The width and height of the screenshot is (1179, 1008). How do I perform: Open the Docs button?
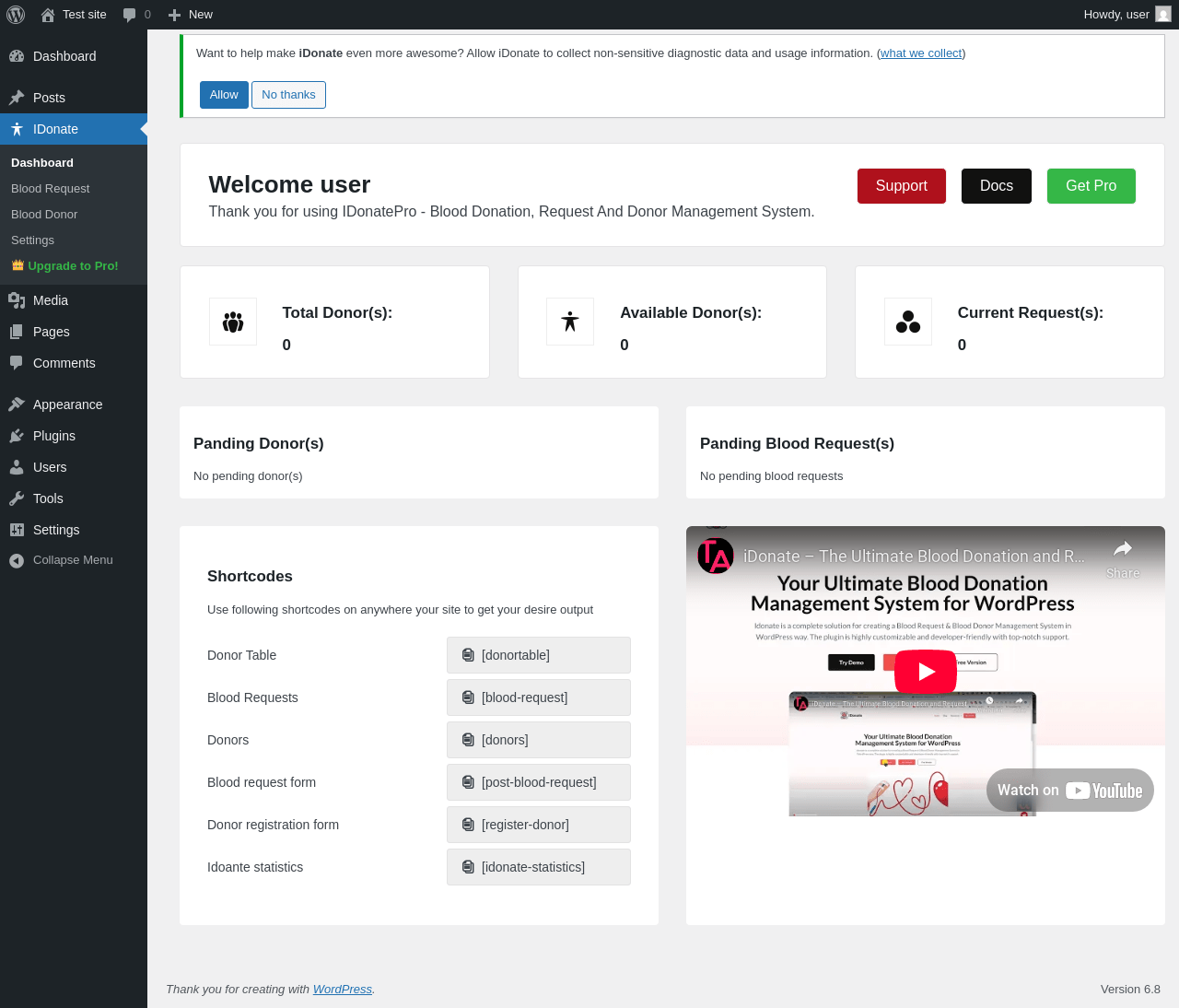point(997,186)
